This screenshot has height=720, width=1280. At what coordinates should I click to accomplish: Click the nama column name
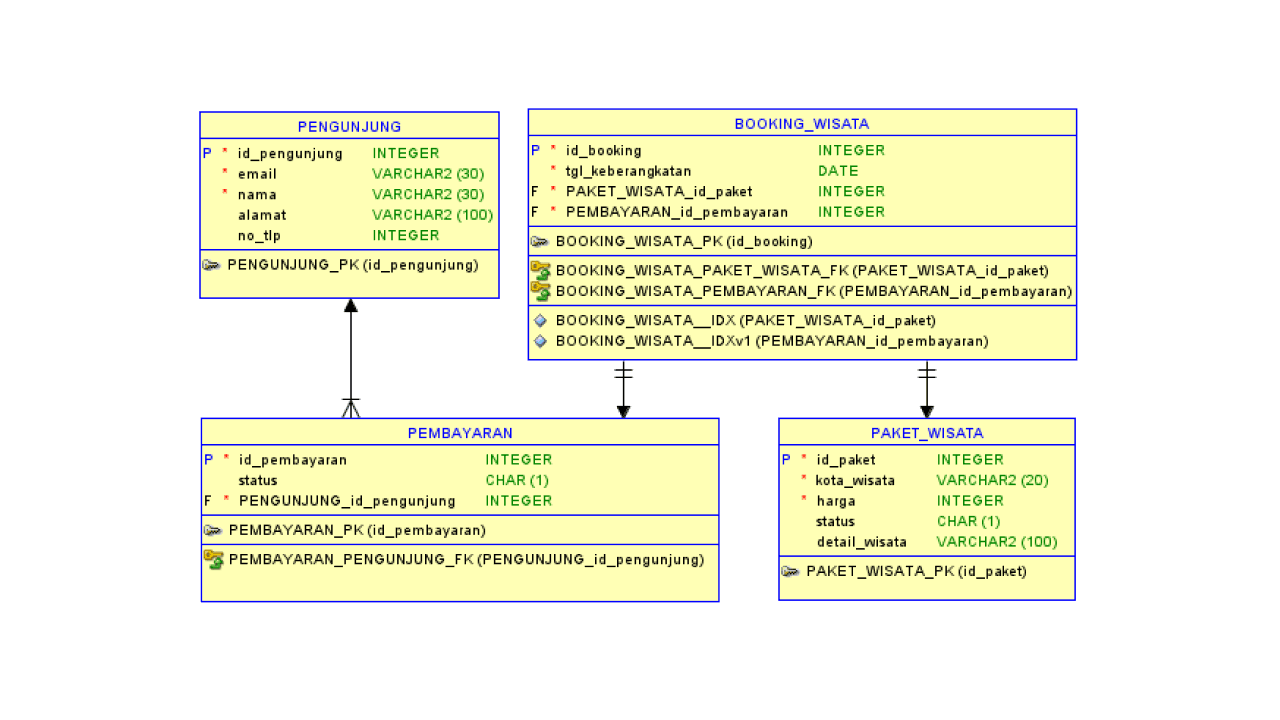click(x=257, y=194)
